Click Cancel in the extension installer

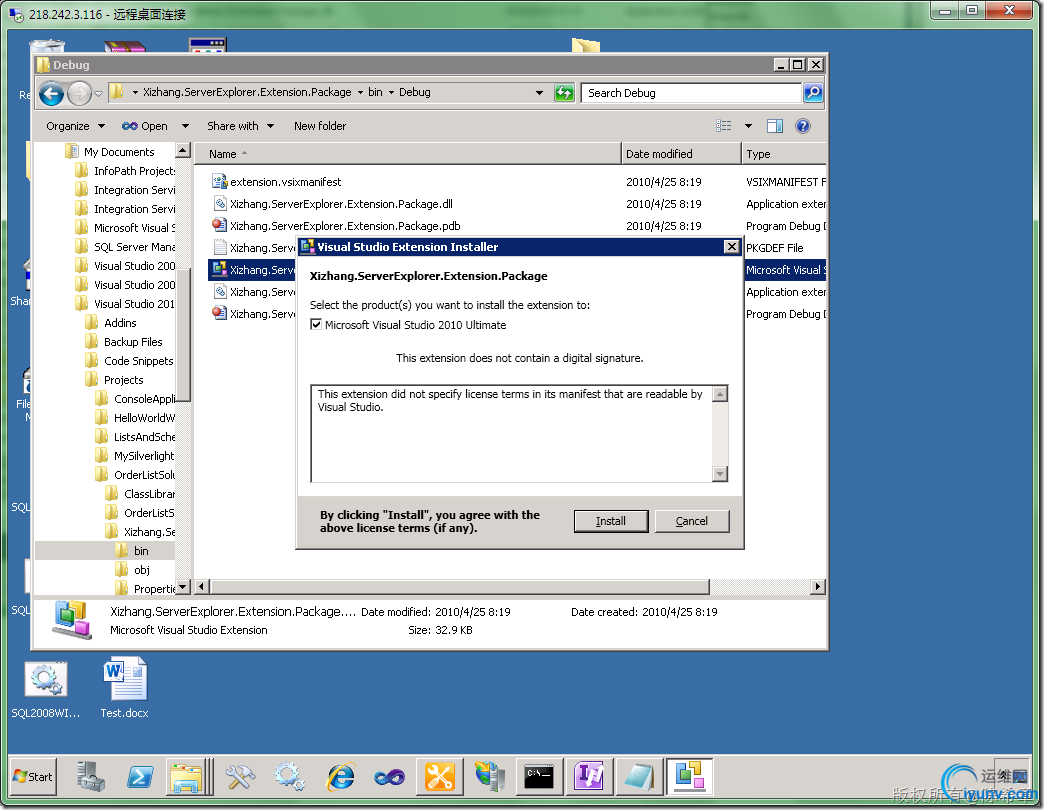pos(692,521)
